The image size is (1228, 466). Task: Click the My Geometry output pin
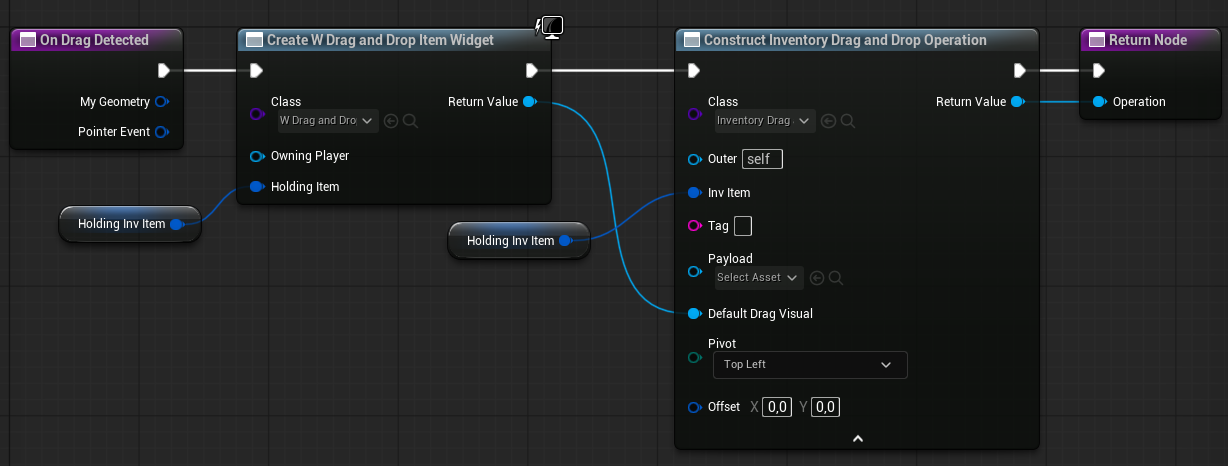162,102
